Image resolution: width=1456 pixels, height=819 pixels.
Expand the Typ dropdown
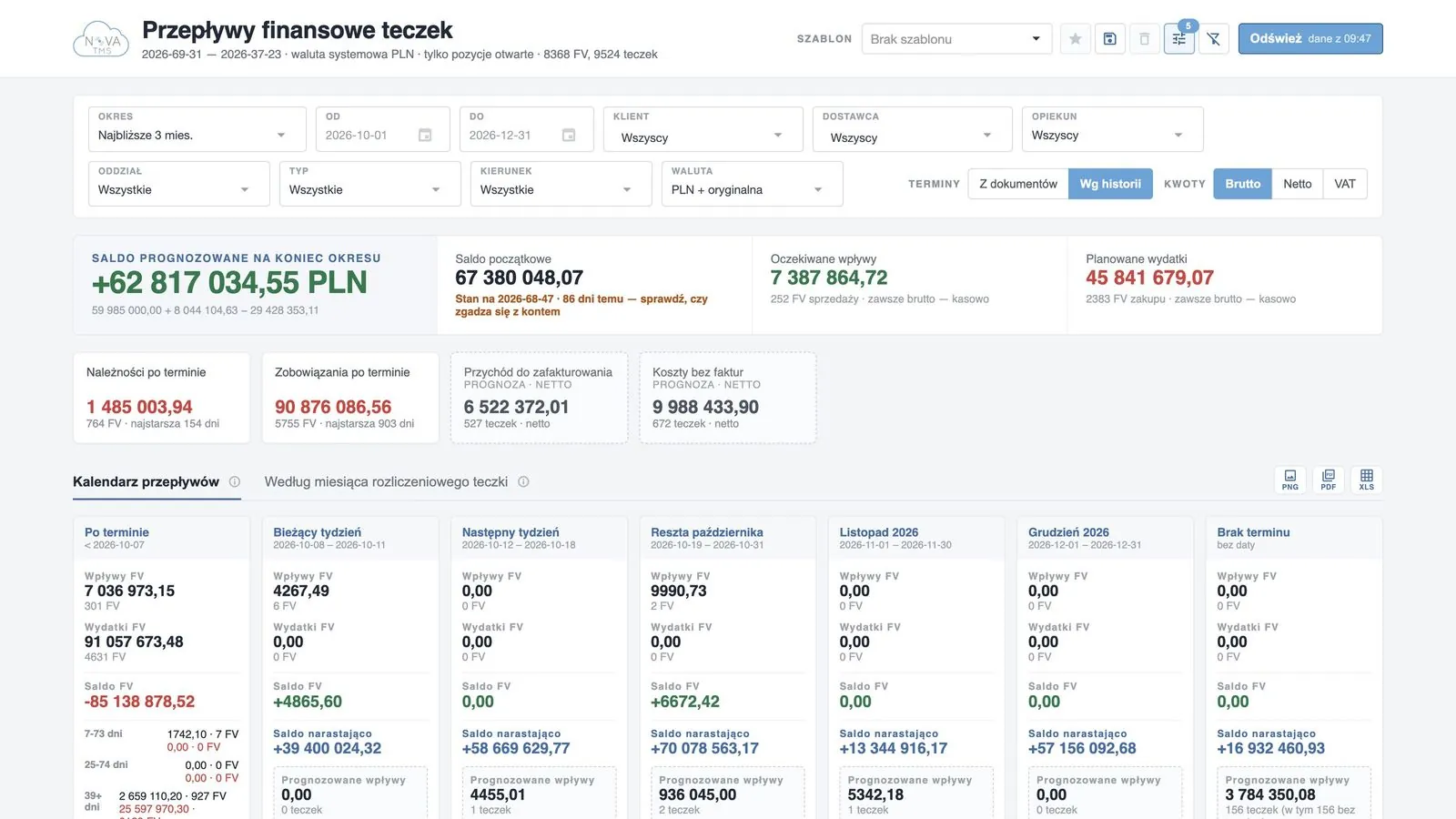(369, 184)
